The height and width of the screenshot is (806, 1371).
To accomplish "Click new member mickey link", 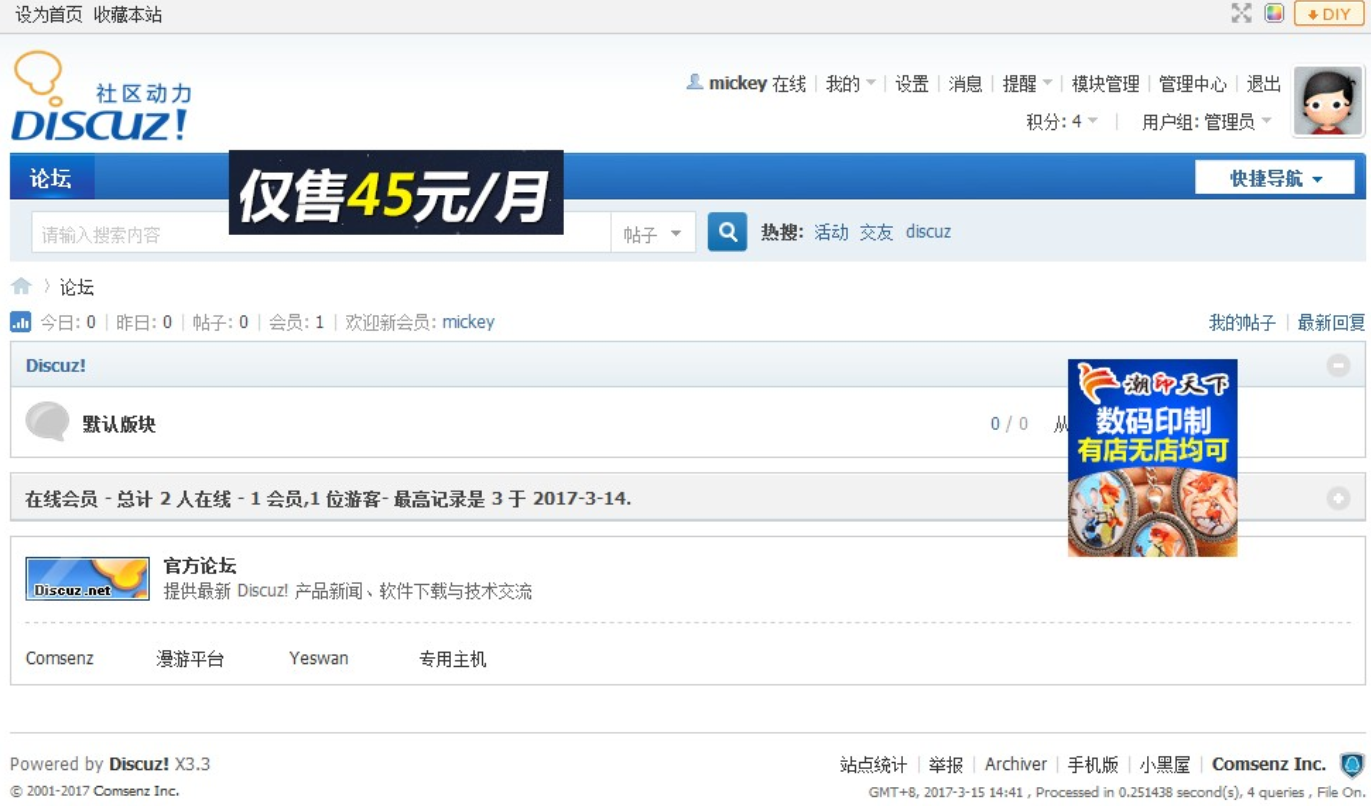I will click(468, 322).
